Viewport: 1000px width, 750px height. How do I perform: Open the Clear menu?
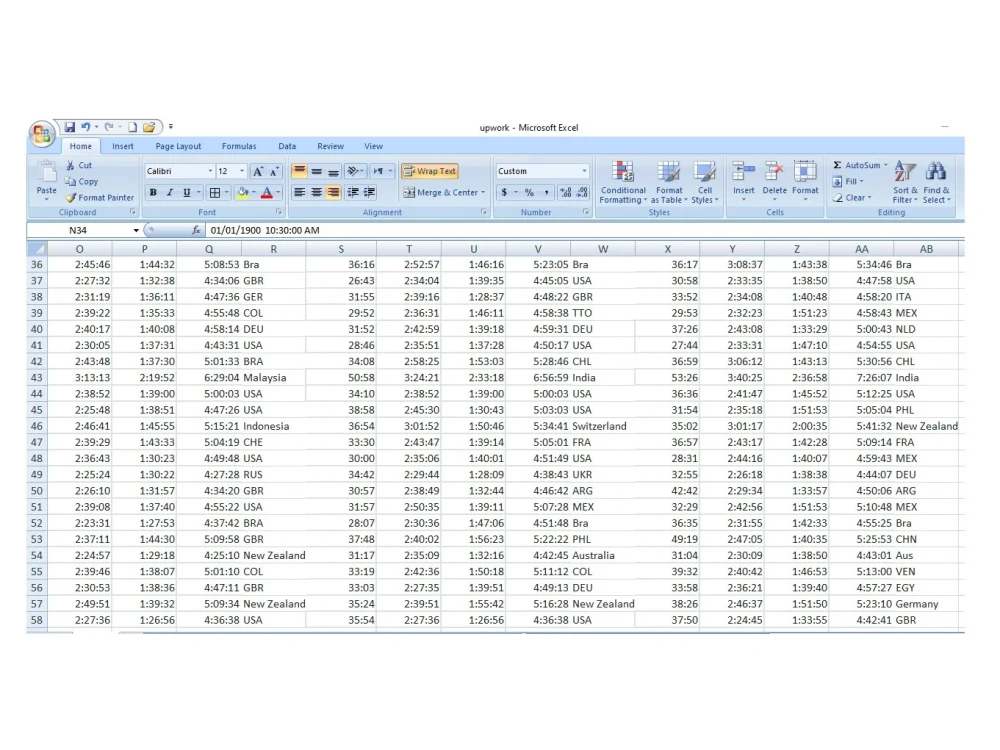(x=851, y=198)
